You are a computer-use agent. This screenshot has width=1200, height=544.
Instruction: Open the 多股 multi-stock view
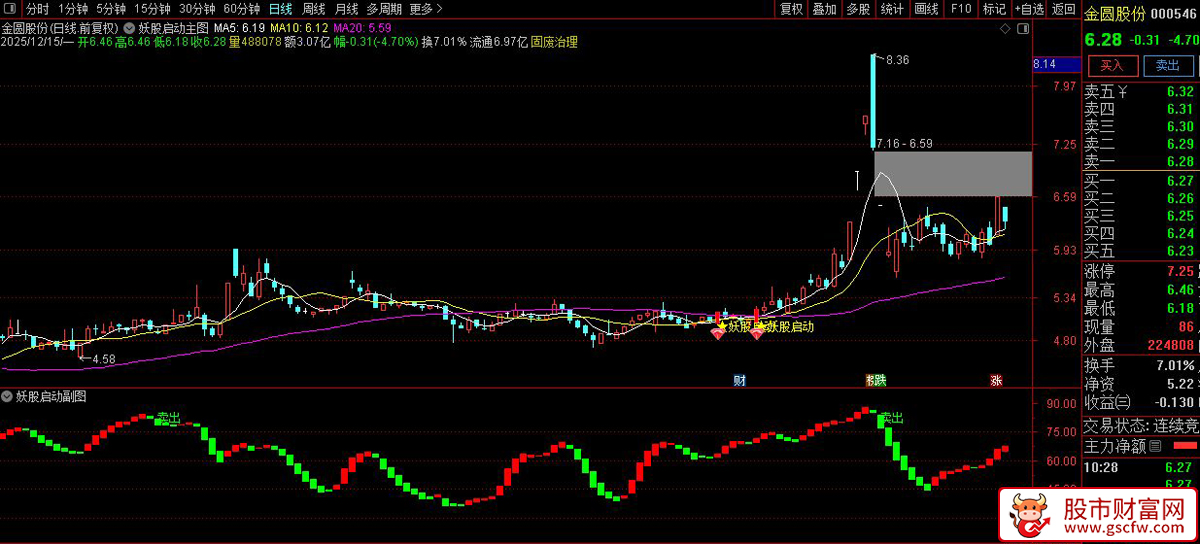(858, 9)
